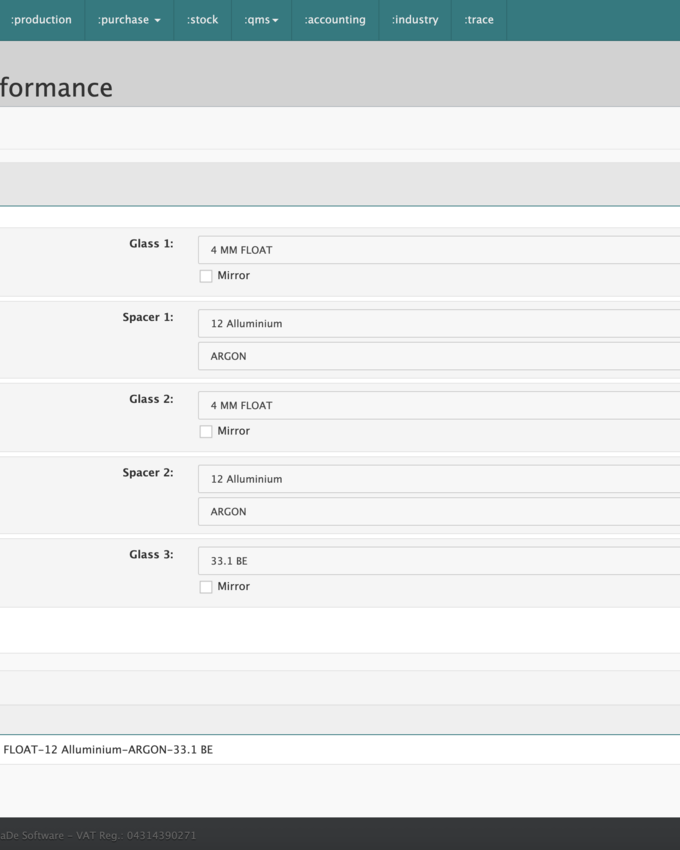Click the caret arrow beside :qms
The height and width of the screenshot is (850, 680).
pos(275,21)
